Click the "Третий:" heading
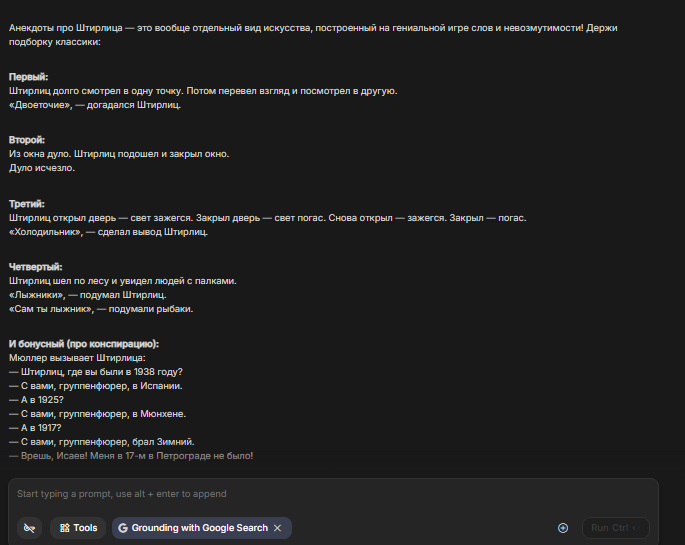The width and height of the screenshot is (685, 545). pyautogui.click(x=27, y=204)
